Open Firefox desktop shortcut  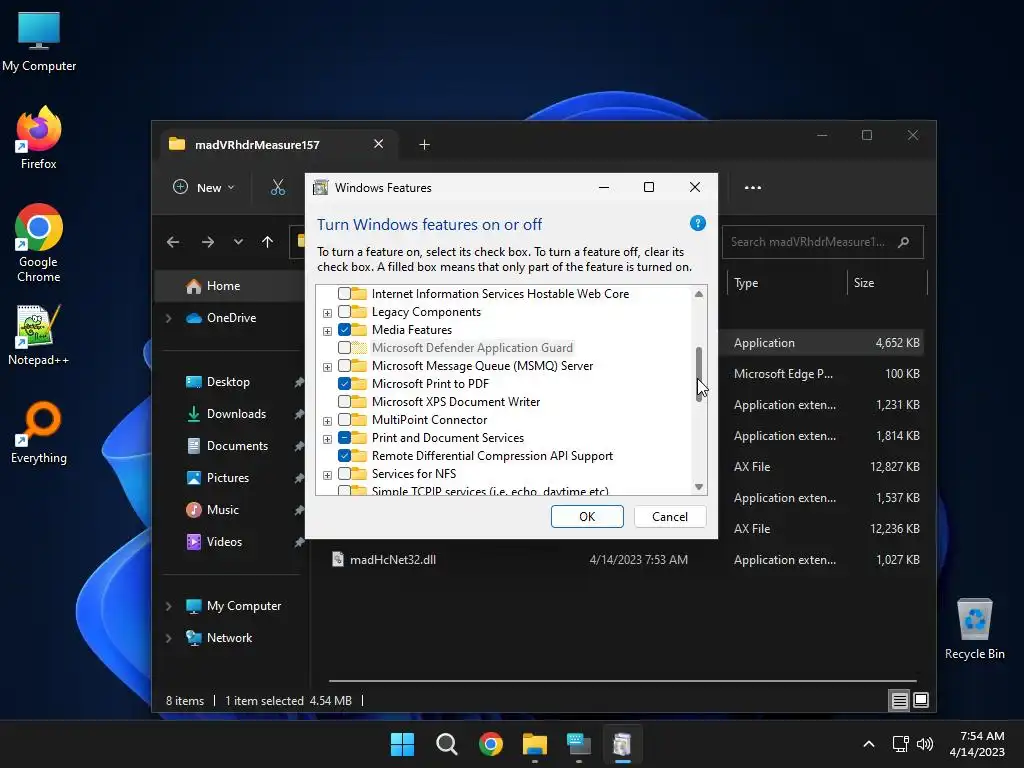click(x=39, y=138)
